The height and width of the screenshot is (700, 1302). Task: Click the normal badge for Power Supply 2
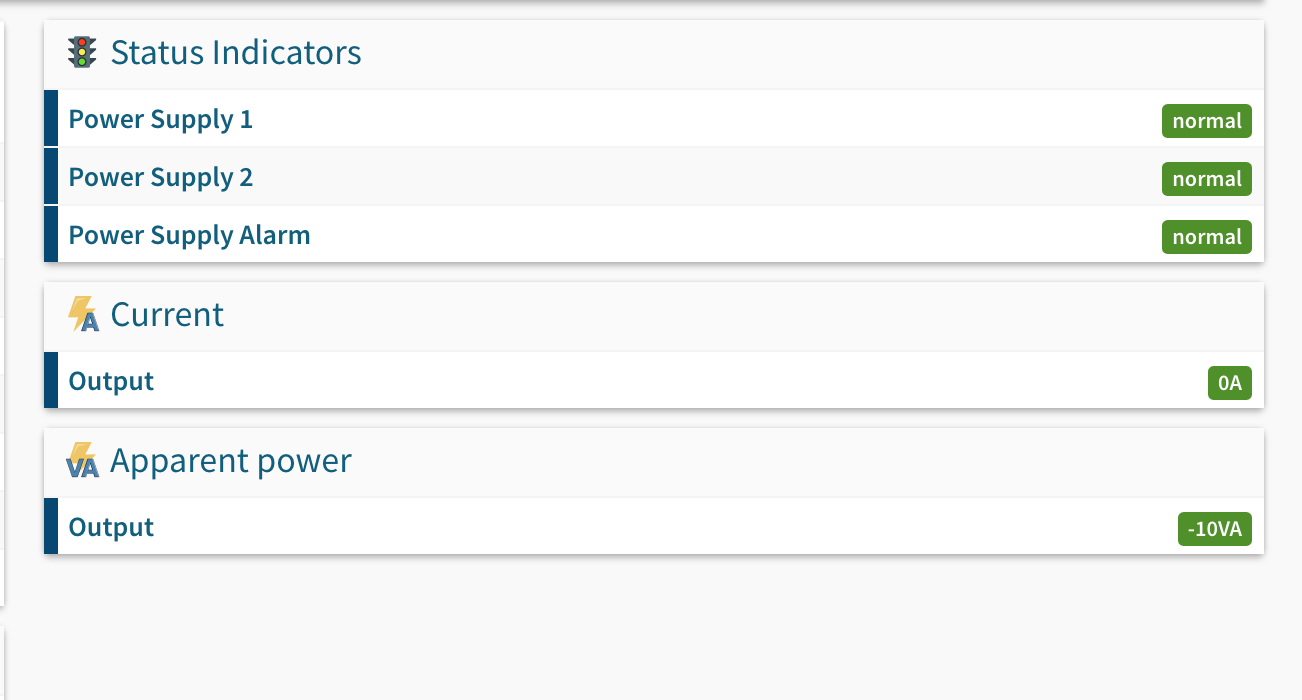(x=1207, y=179)
